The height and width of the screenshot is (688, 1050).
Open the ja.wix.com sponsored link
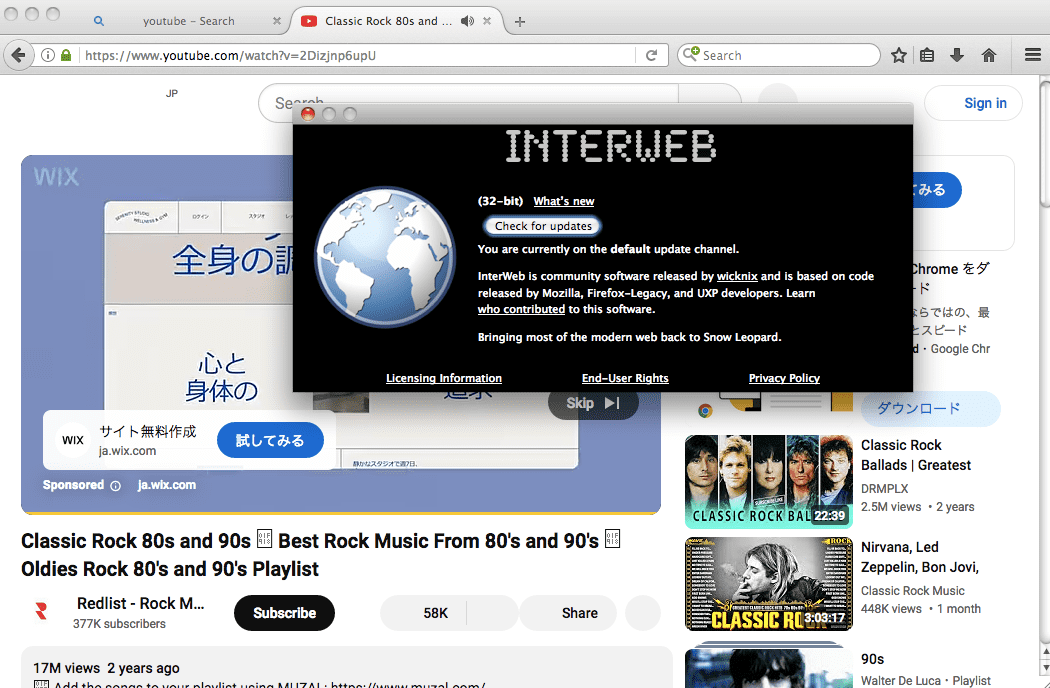(x=167, y=485)
